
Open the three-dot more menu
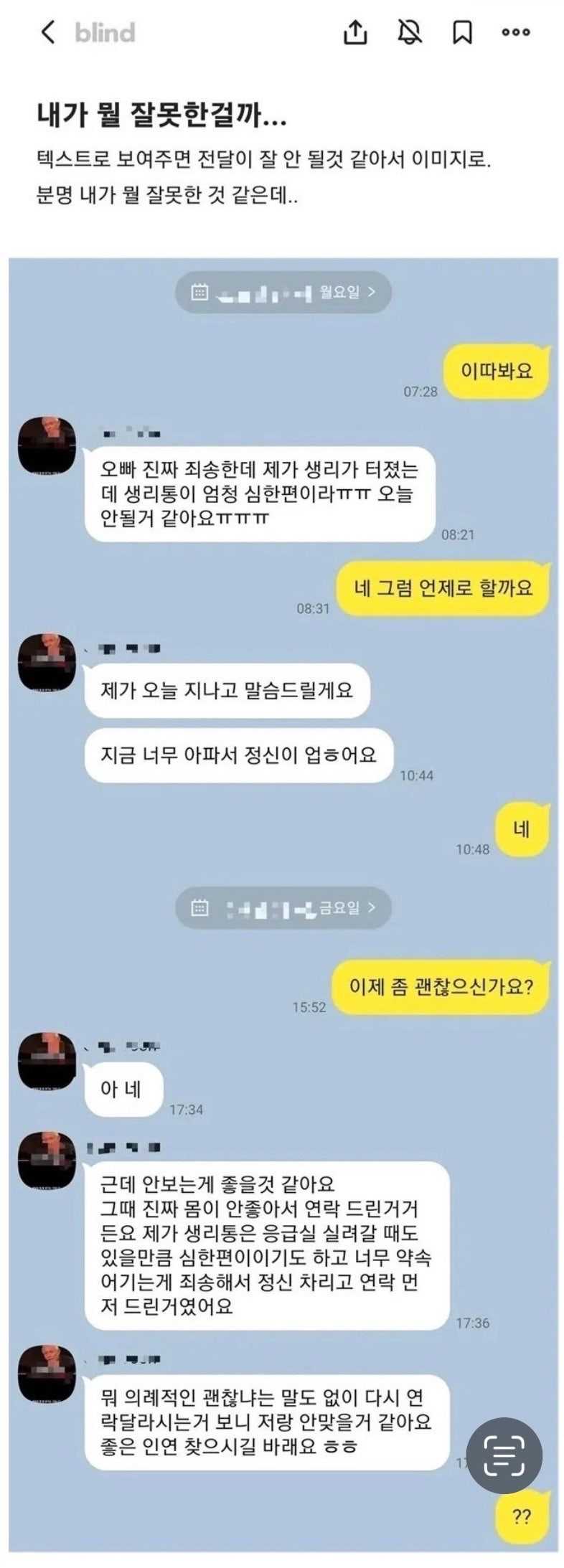click(x=516, y=32)
